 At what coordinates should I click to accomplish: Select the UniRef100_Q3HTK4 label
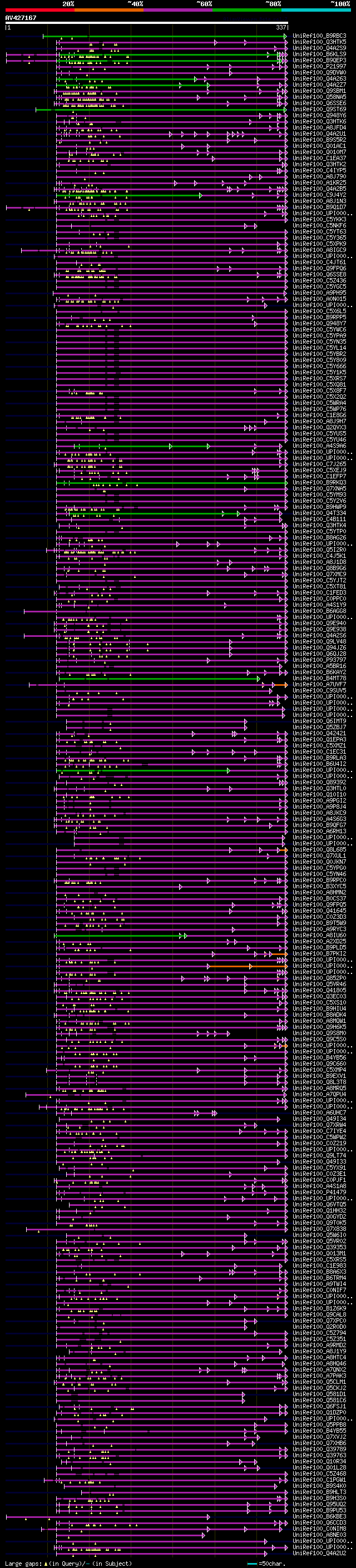(x=319, y=525)
